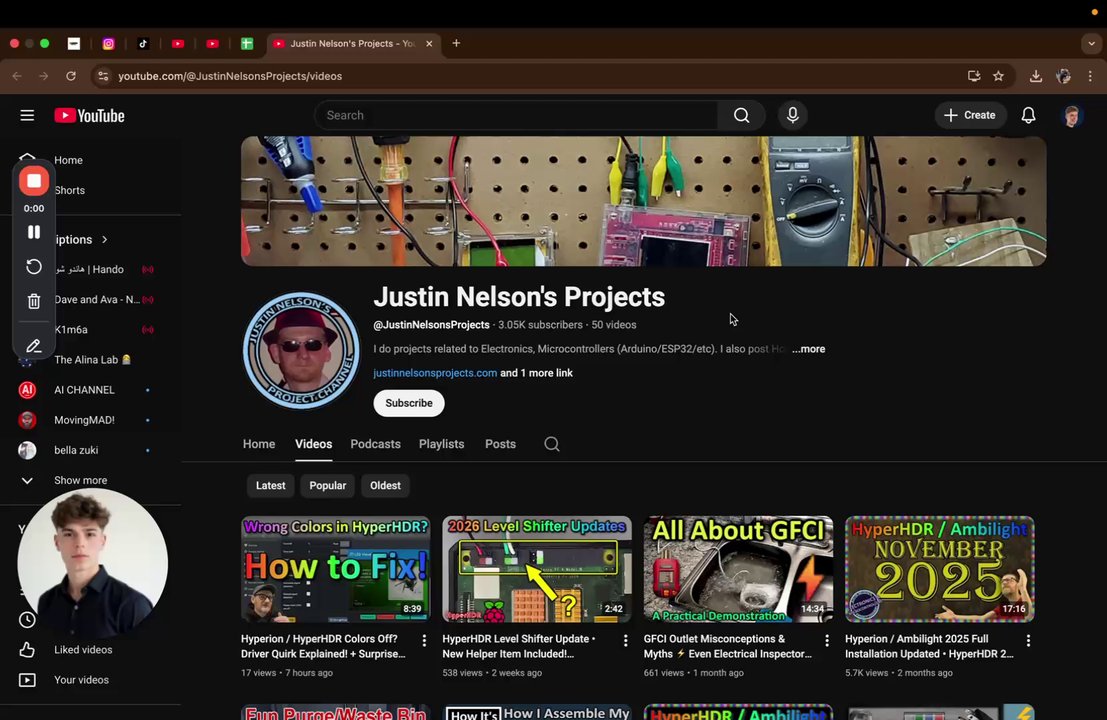Open the channel Posts tab
The image size is (1107, 720).
click(501, 444)
